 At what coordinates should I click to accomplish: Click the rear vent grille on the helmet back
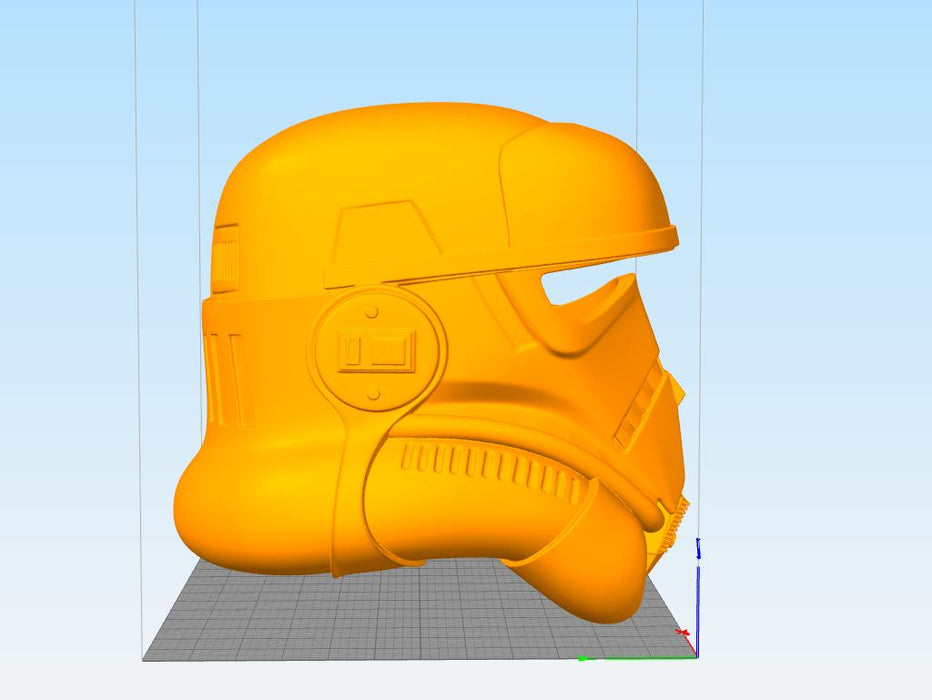(x=225, y=259)
